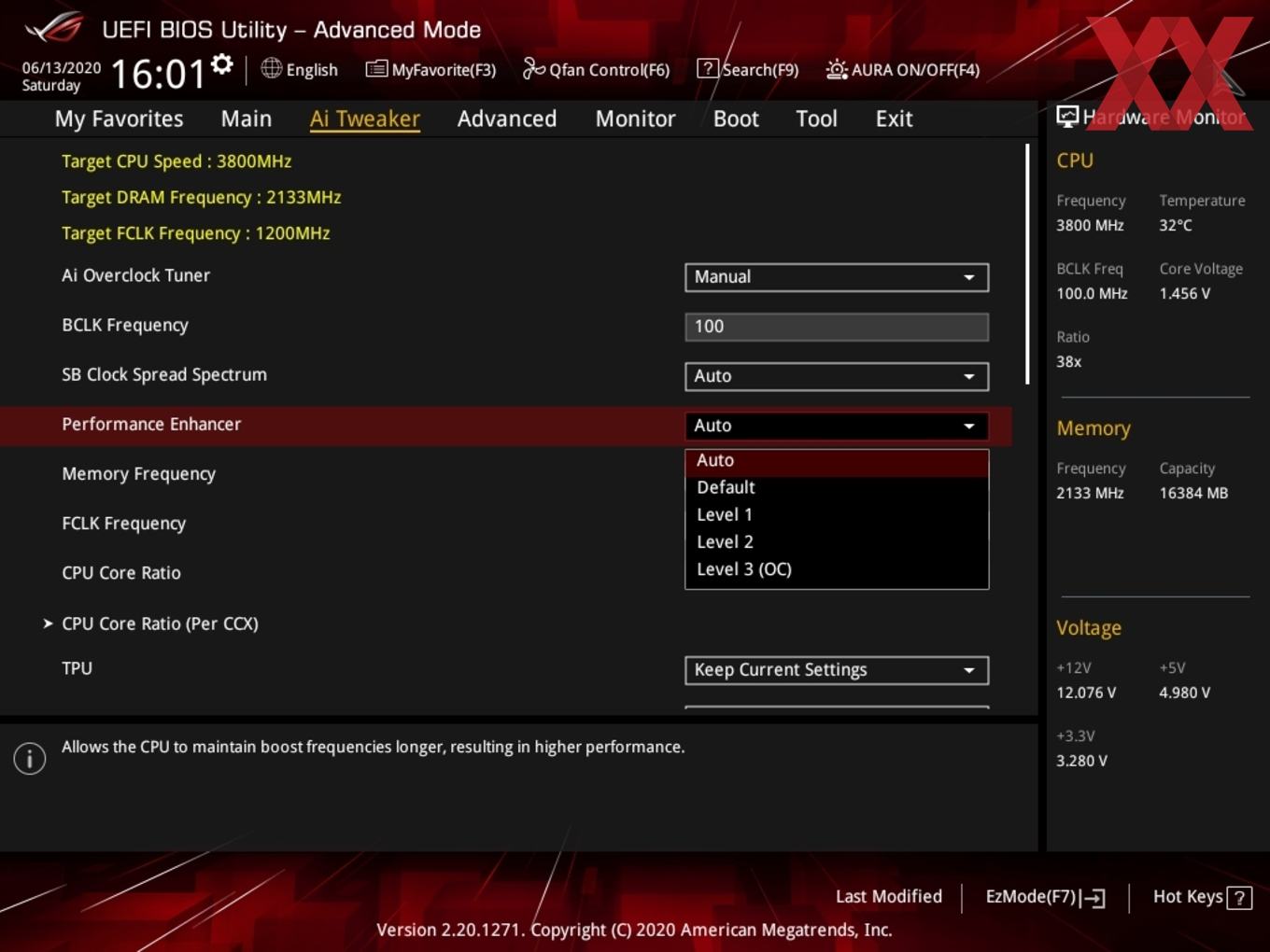Switch to My Favorites tab
The width and height of the screenshot is (1270, 952).
(x=119, y=119)
